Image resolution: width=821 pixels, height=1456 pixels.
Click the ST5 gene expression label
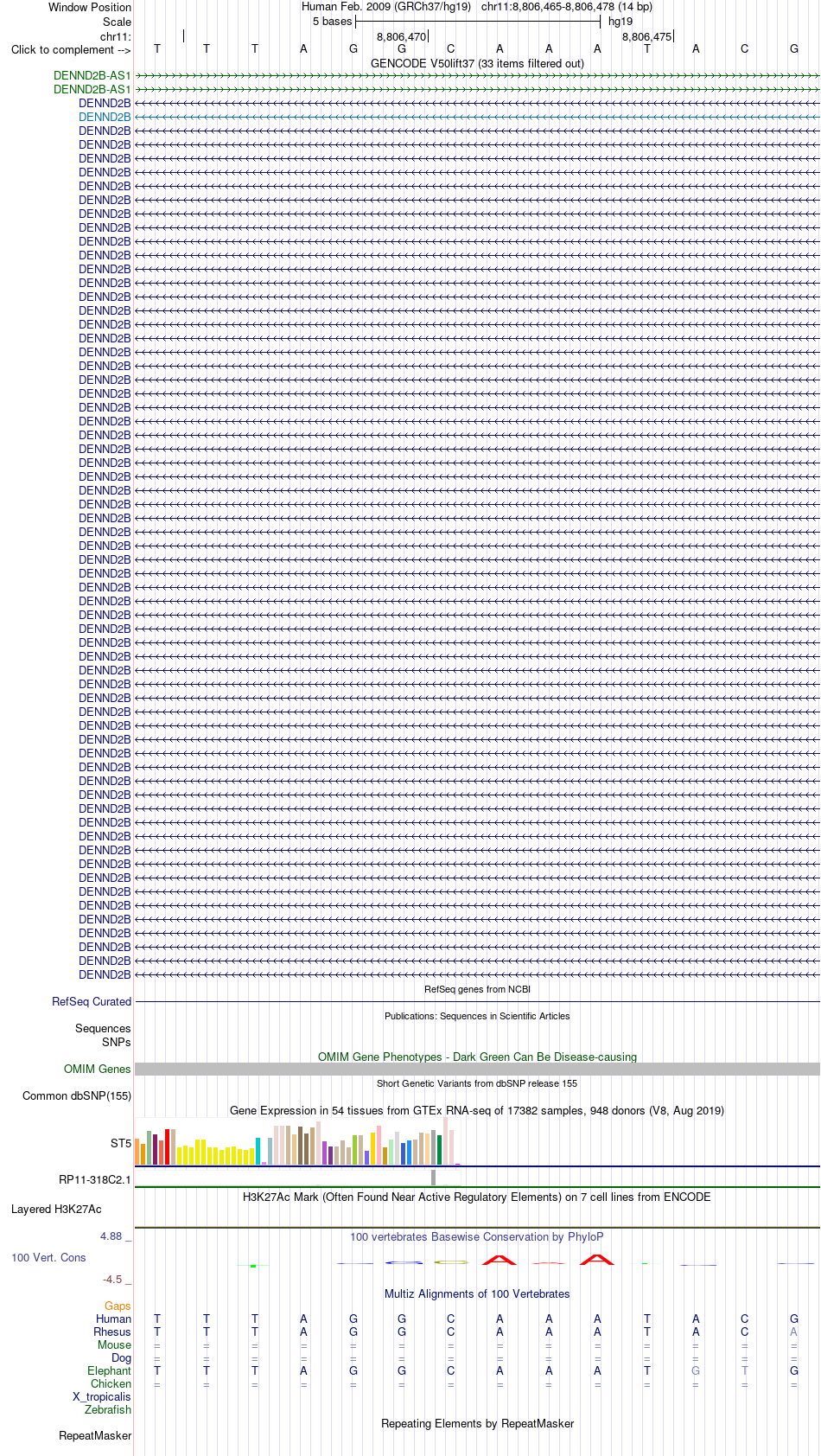click(121, 1143)
